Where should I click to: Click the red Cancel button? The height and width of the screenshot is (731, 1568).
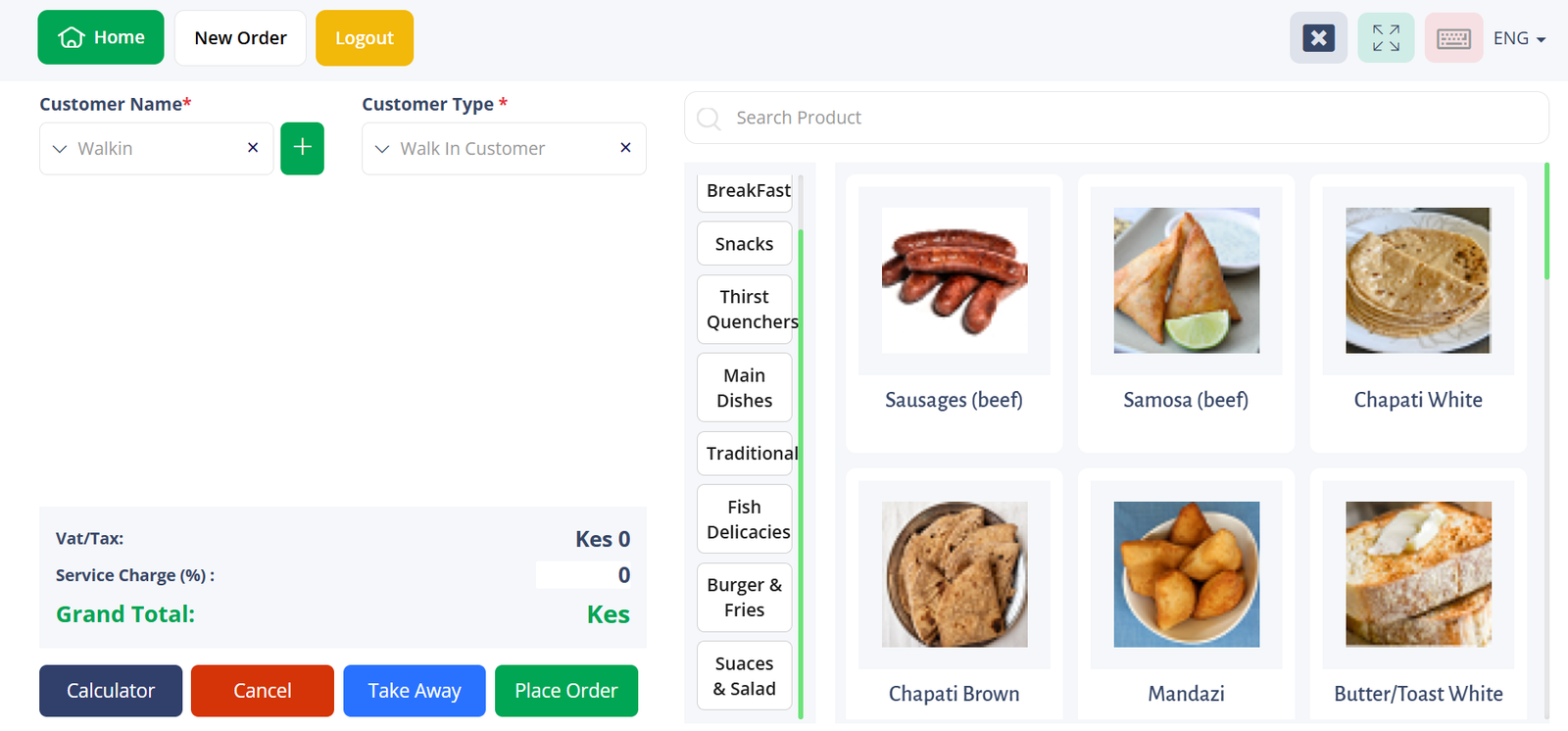[x=262, y=691]
